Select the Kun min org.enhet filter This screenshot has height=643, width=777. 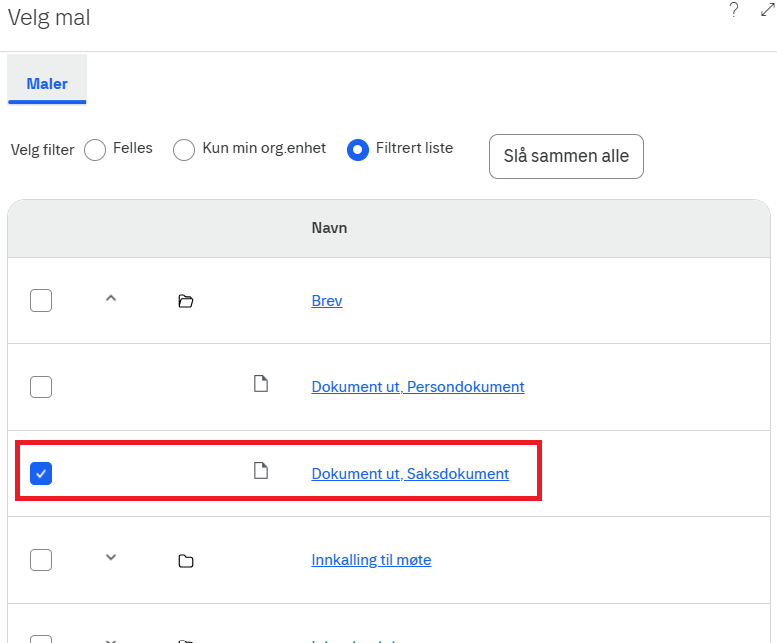[184, 150]
